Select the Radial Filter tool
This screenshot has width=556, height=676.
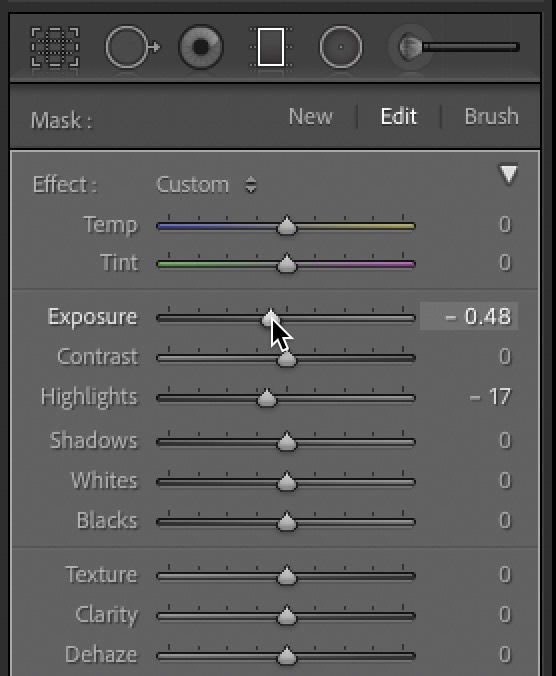click(340, 47)
